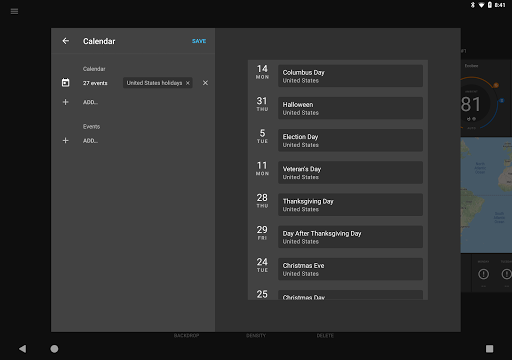The image size is (512, 360).
Task: Open Day After Thanksgiving Day event
Action: 350,237
